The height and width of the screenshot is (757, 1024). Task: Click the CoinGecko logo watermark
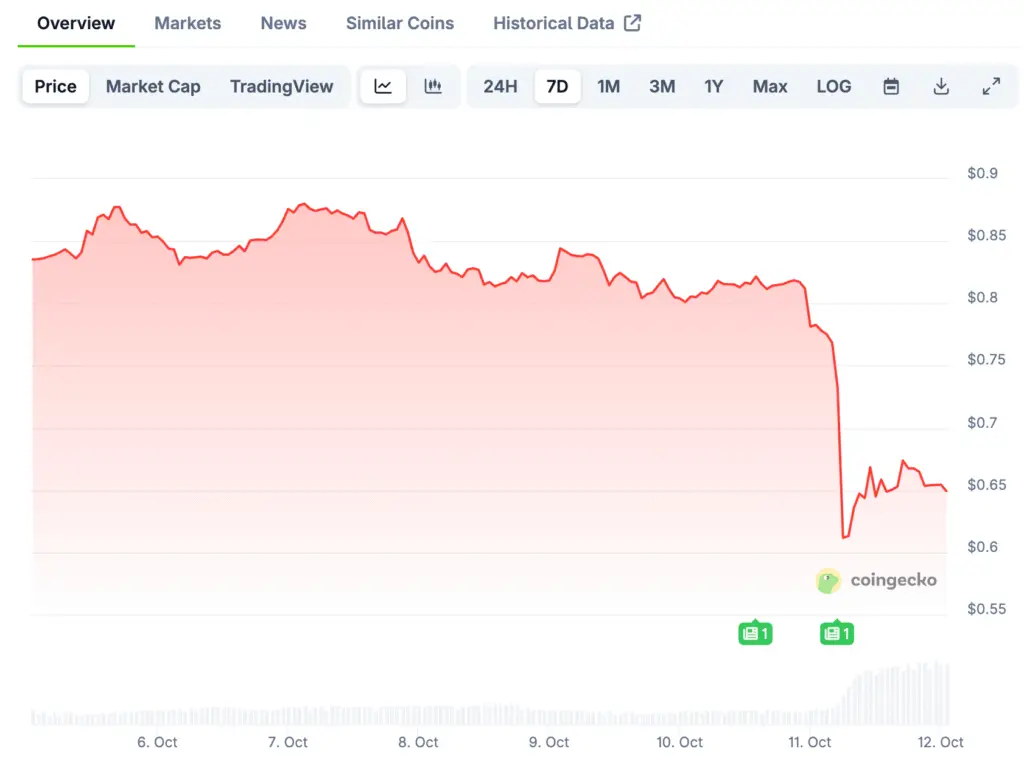click(876, 580)
